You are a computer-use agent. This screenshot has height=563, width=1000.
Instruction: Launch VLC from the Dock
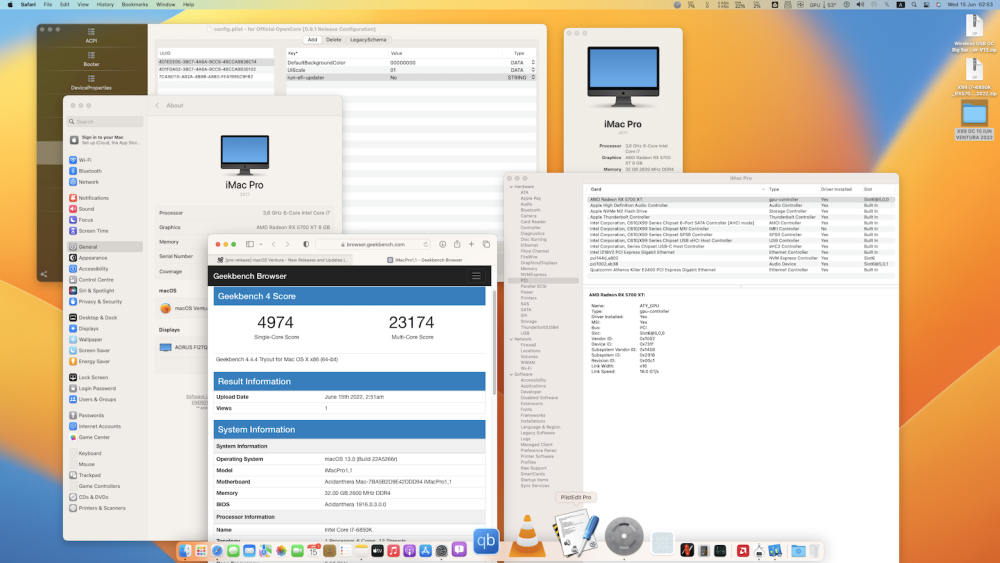coord(527,536)
